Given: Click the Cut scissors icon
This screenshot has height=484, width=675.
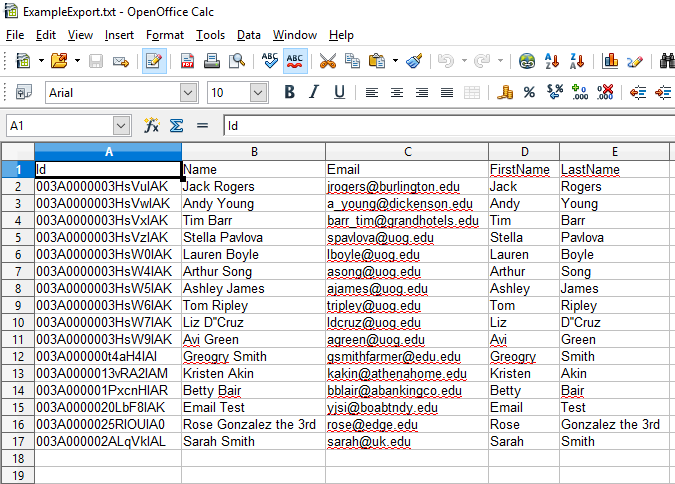Looking at the screenshot, I should [x=328, y=61].
